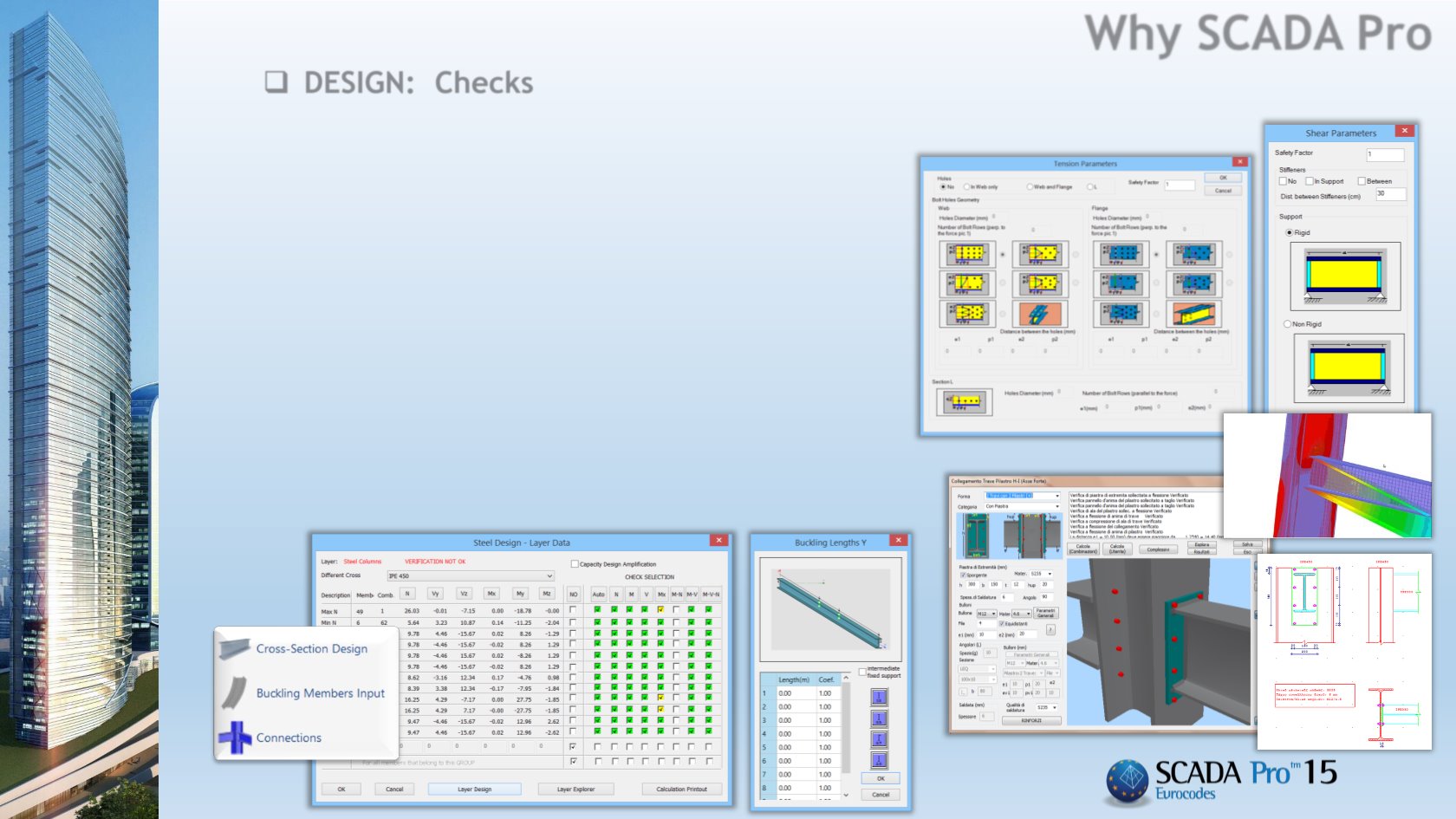This screenshot has height=819, width=1456.
Task: Open Buckling Members Input menu entry
Action: (320, 692)
